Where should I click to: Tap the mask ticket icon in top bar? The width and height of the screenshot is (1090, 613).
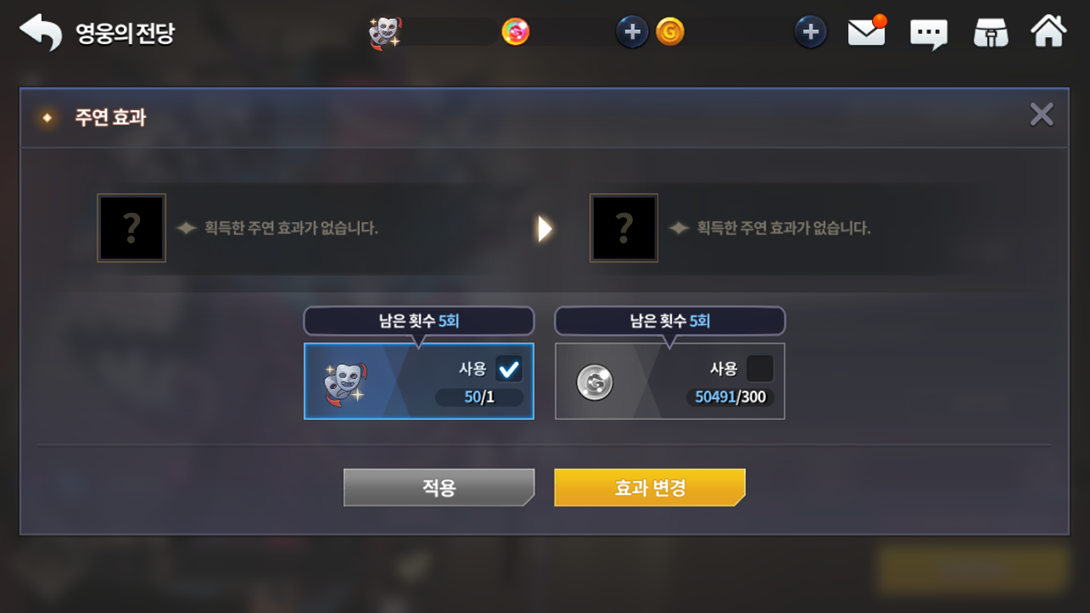384,33
